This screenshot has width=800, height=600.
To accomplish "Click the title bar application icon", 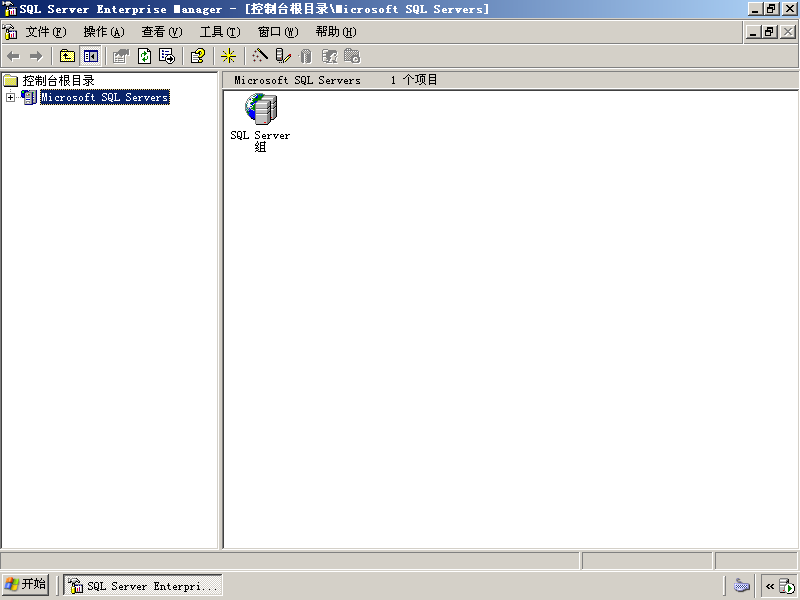I will pos(10,9).
